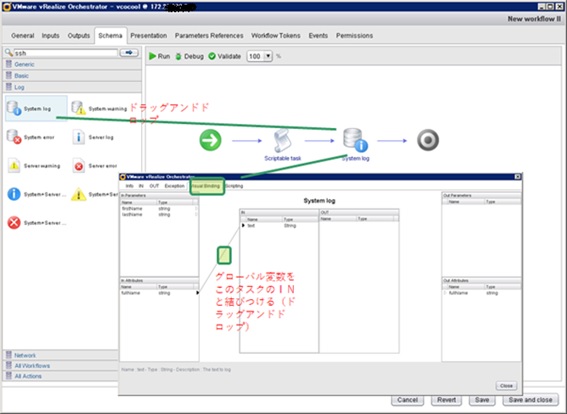
Task: Switch to the General tab
Action: [x=22, y=36]
